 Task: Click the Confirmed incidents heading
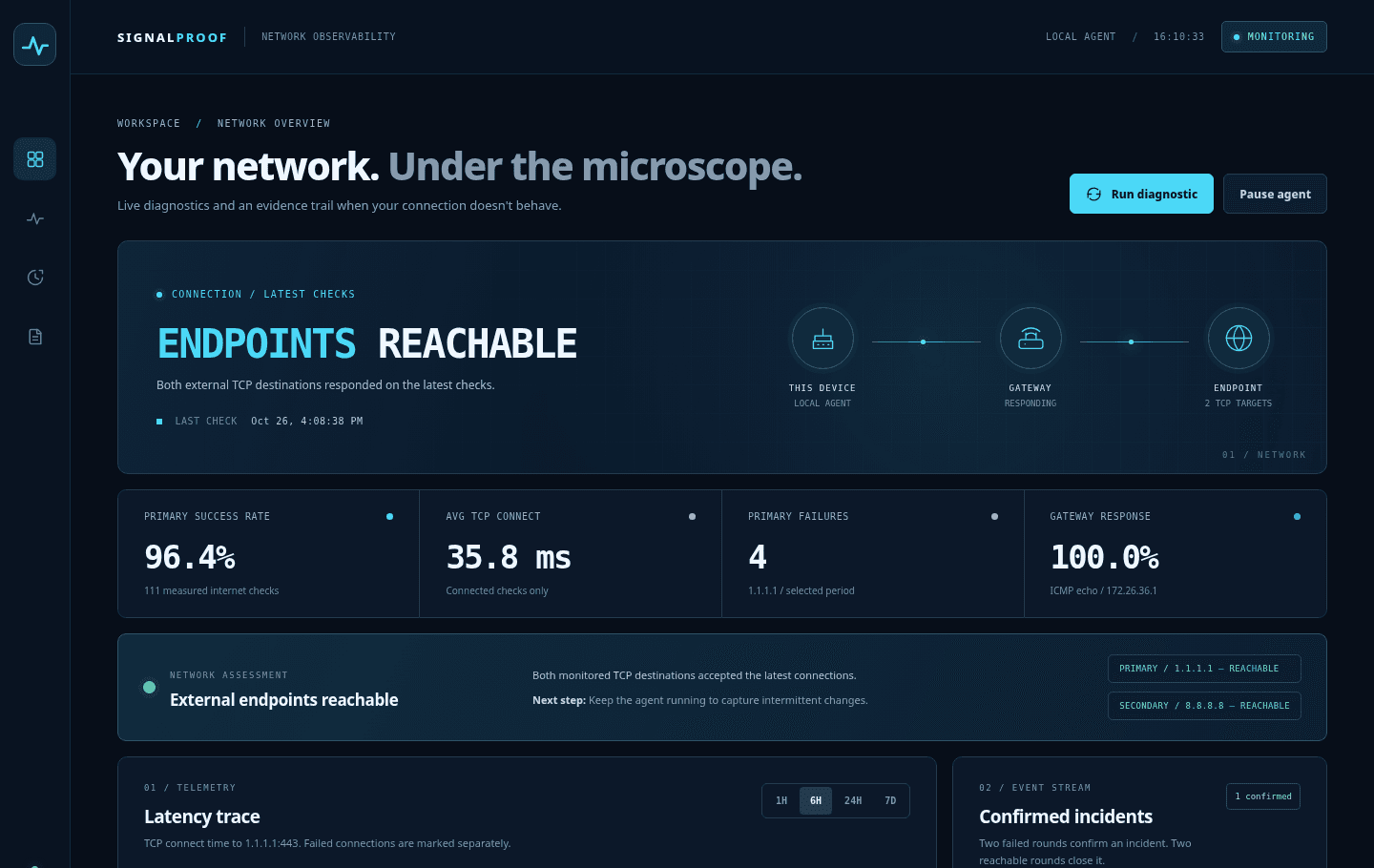pyautogui.click(x=1066, y=816)
